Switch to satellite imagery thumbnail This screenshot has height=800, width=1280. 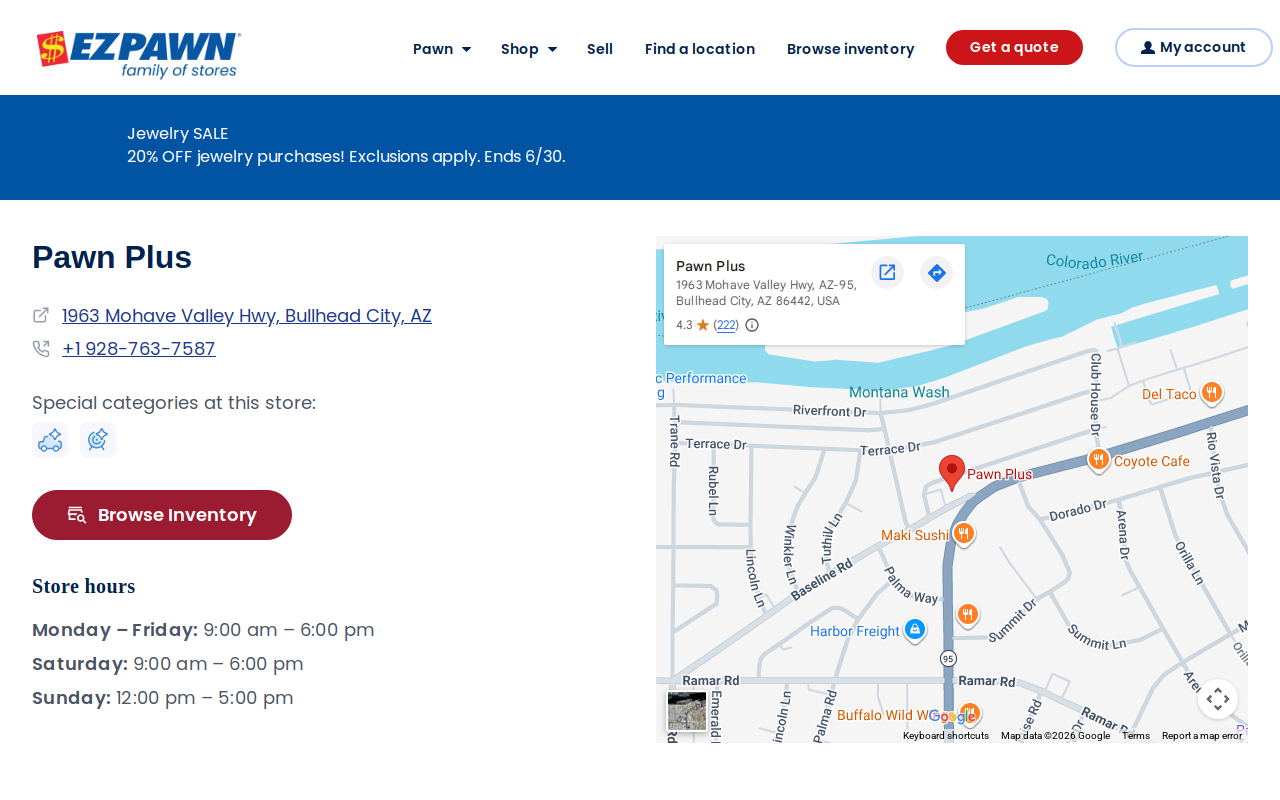pyautogui.click(x=687, y=711)
